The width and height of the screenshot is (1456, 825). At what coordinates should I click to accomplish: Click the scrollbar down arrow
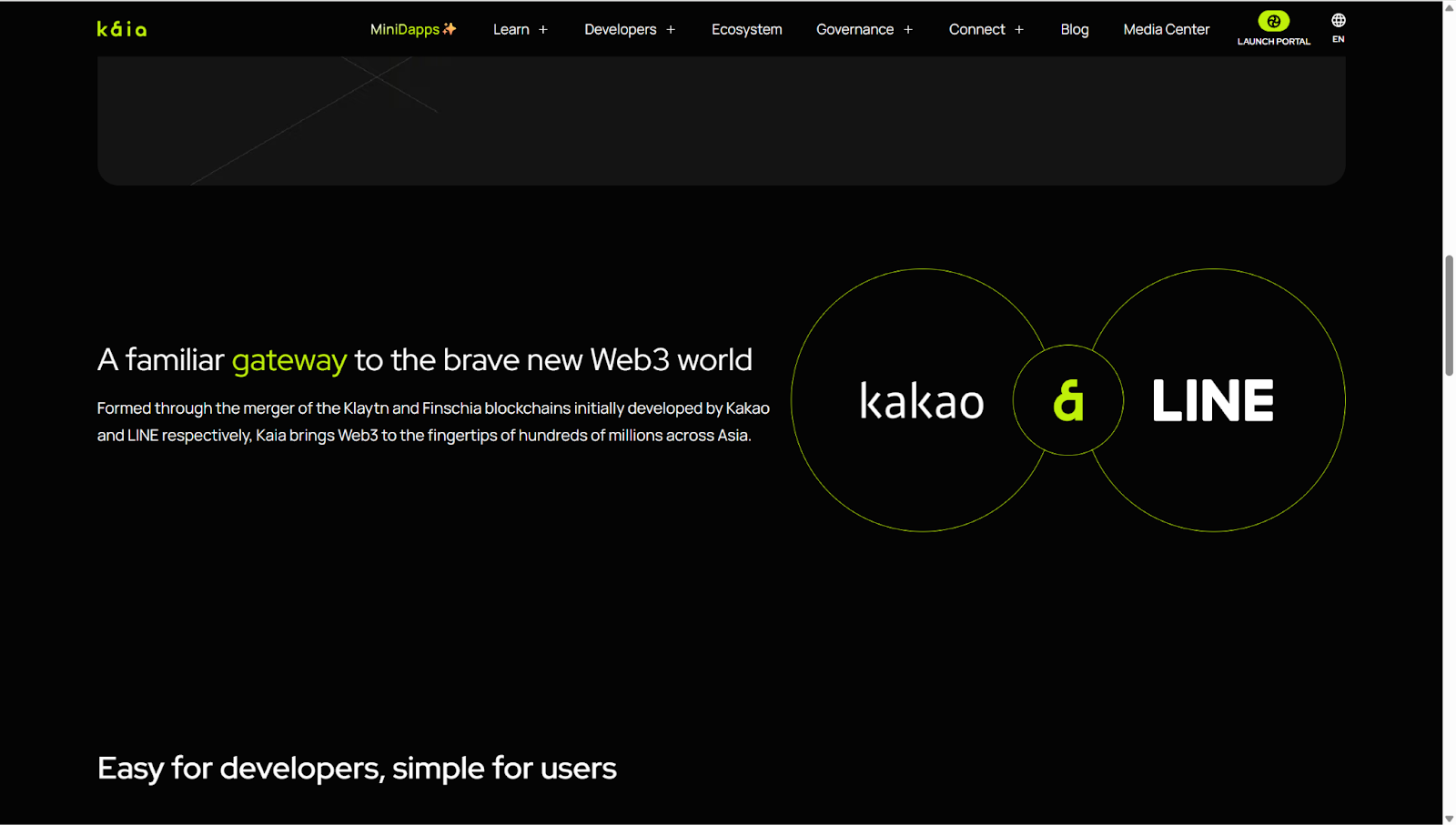(1449, 818)
